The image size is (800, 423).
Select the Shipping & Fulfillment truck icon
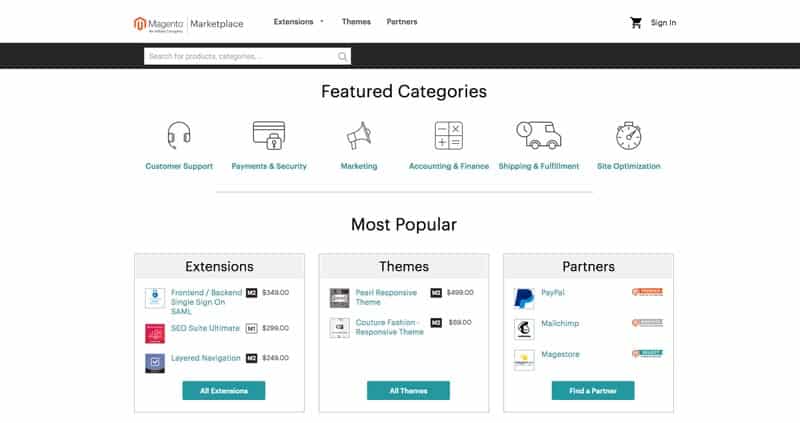pyautogui.click(x=538, y=135)
